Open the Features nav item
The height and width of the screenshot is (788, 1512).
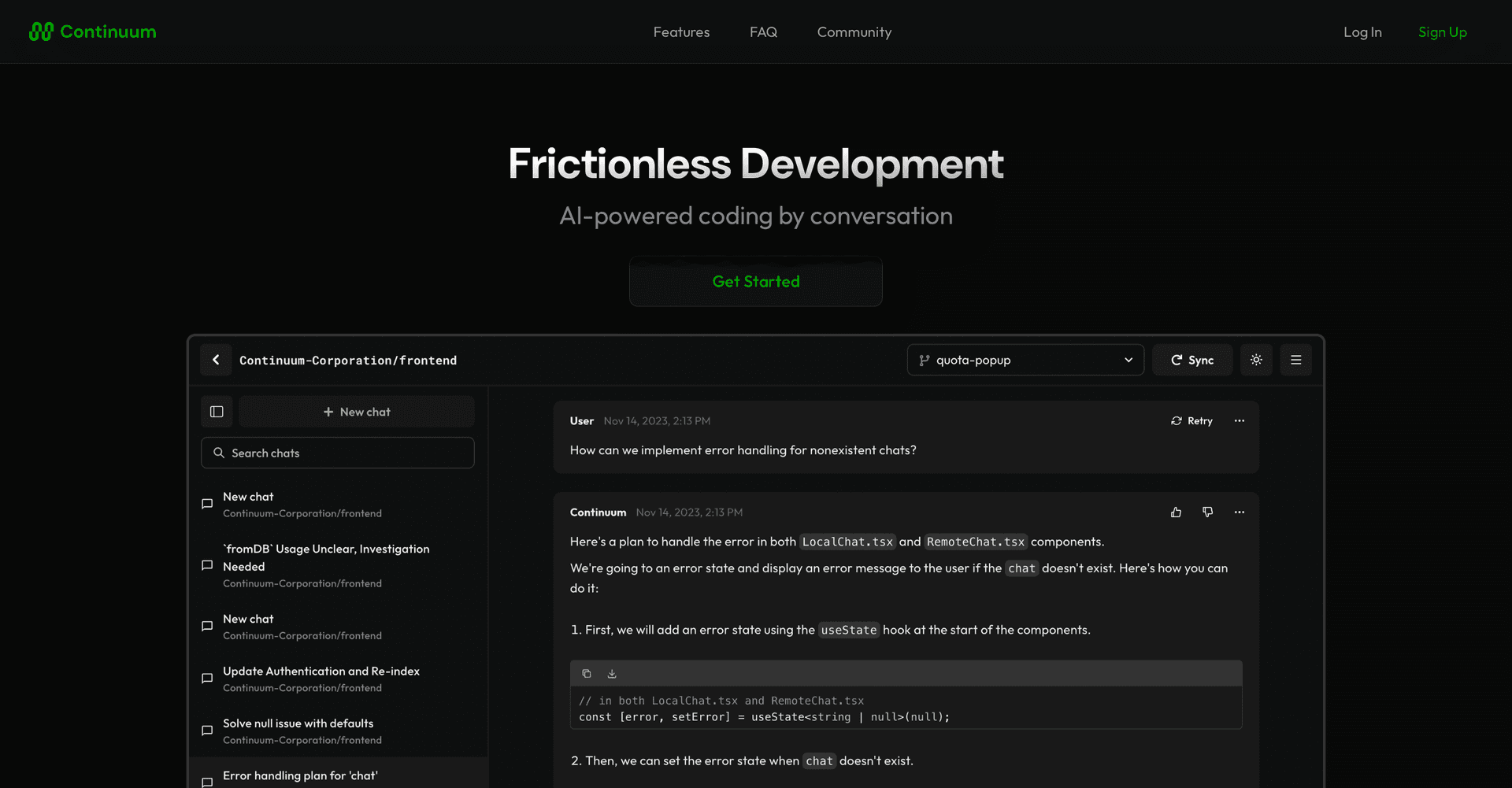681,32
